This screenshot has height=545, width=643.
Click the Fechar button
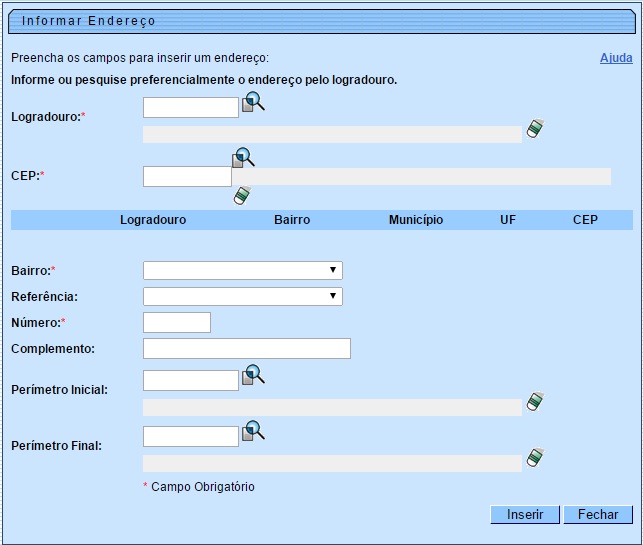pos(598,514)
